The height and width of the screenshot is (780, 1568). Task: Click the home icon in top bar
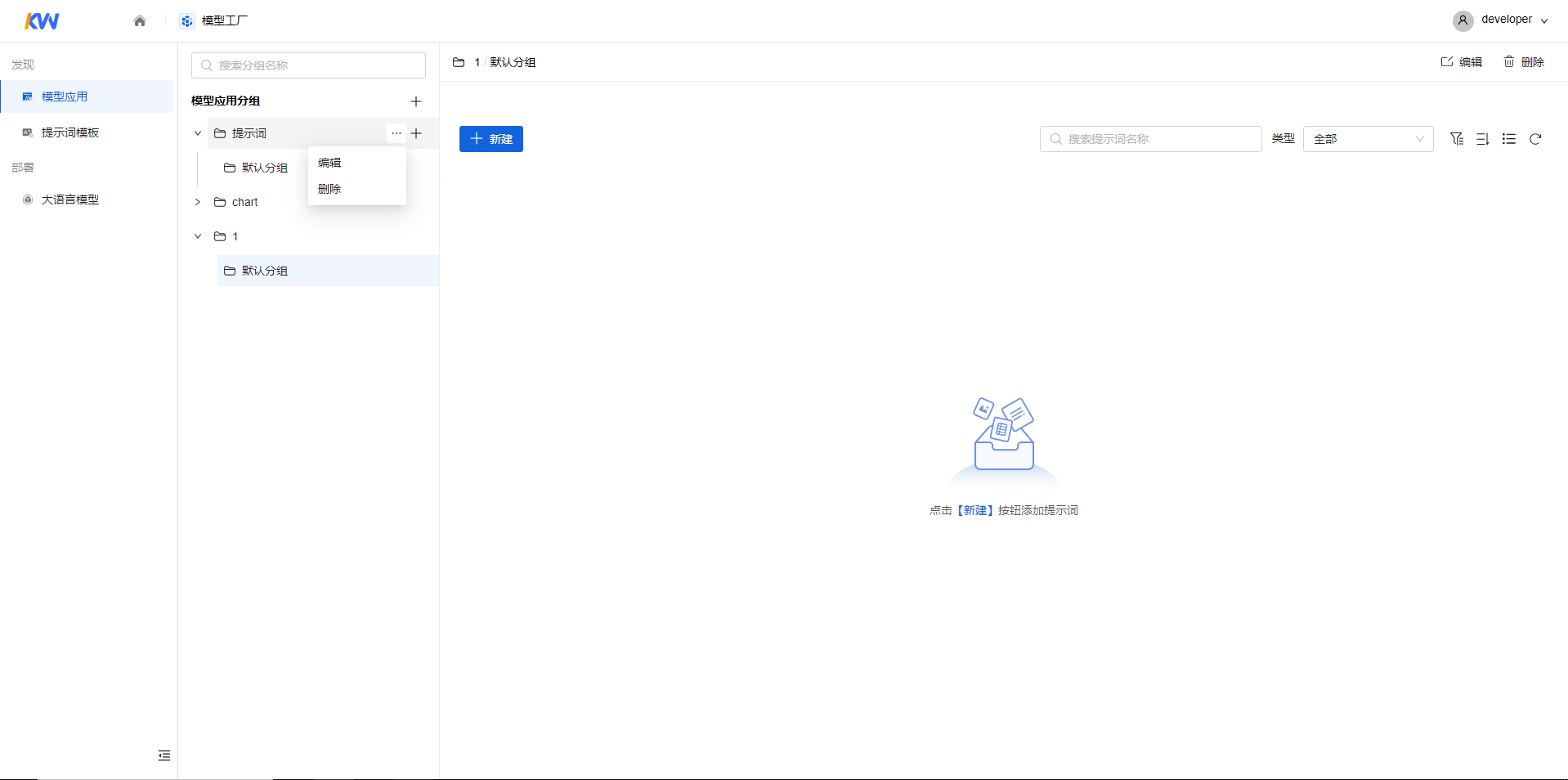coord(140,21)
